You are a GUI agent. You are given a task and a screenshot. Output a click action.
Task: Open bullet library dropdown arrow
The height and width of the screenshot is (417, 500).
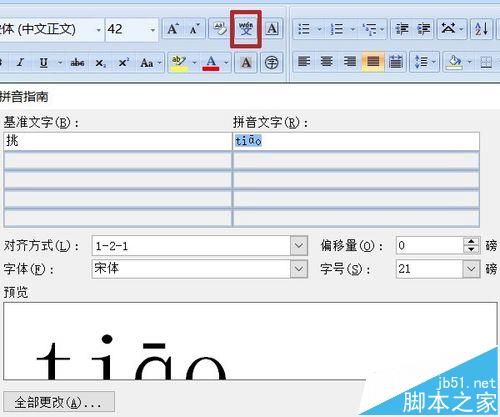[x=319, y=29]
